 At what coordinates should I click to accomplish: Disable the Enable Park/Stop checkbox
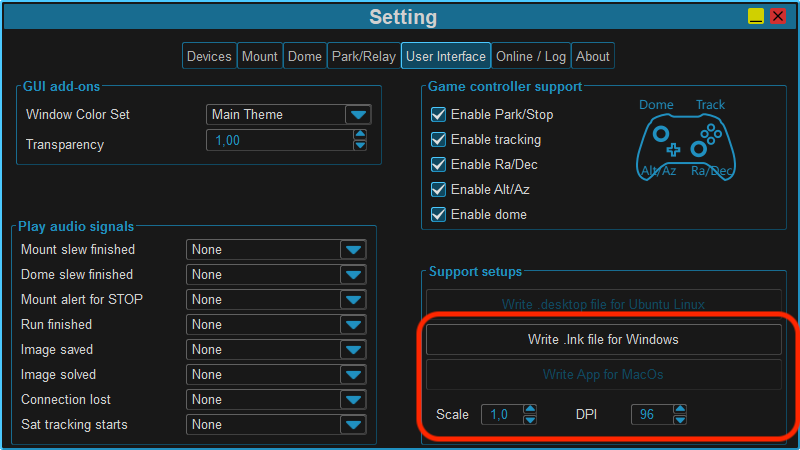coord(438,114)
